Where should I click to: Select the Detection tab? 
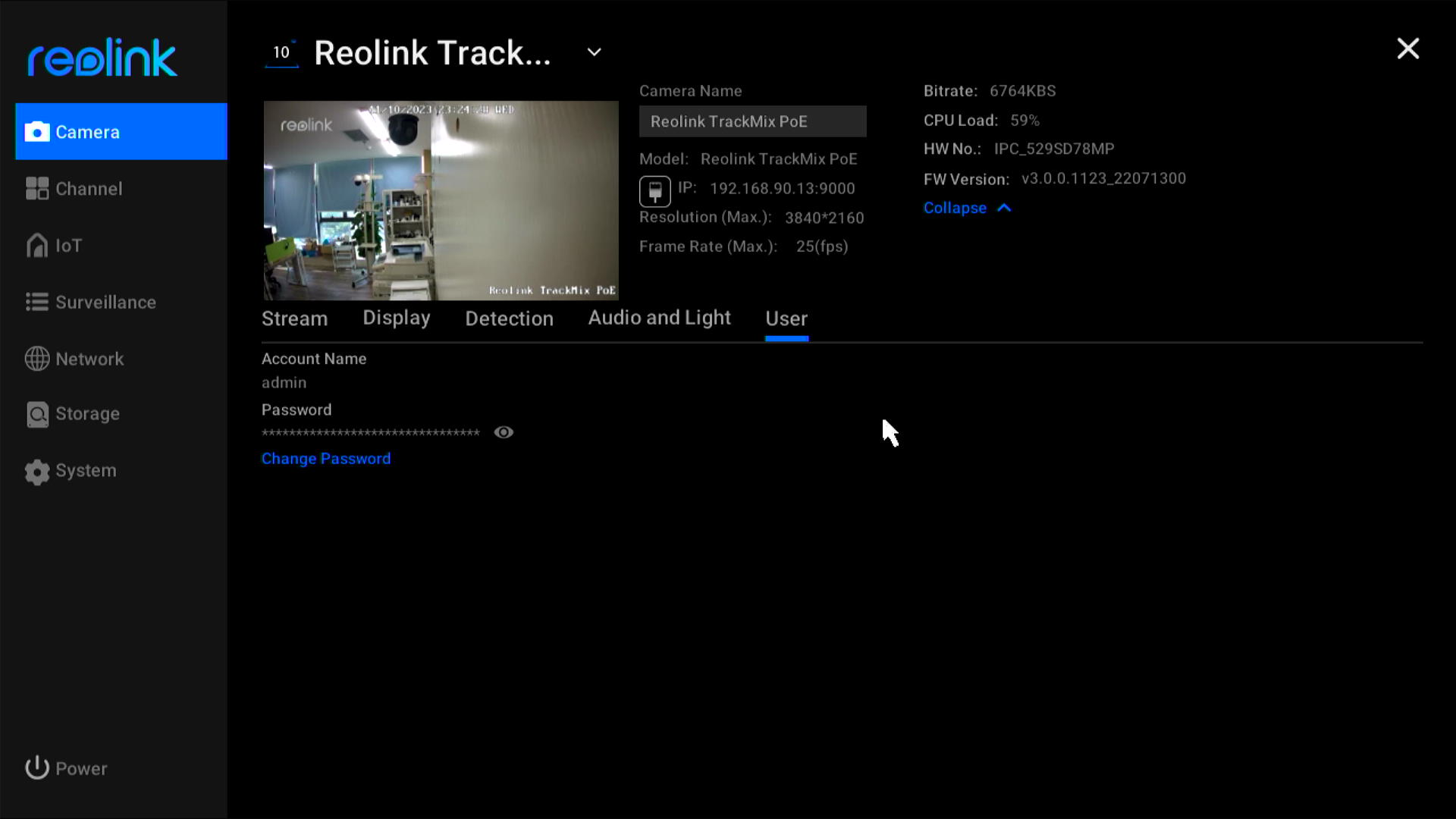pyautogui.click(x=509, y=318)
